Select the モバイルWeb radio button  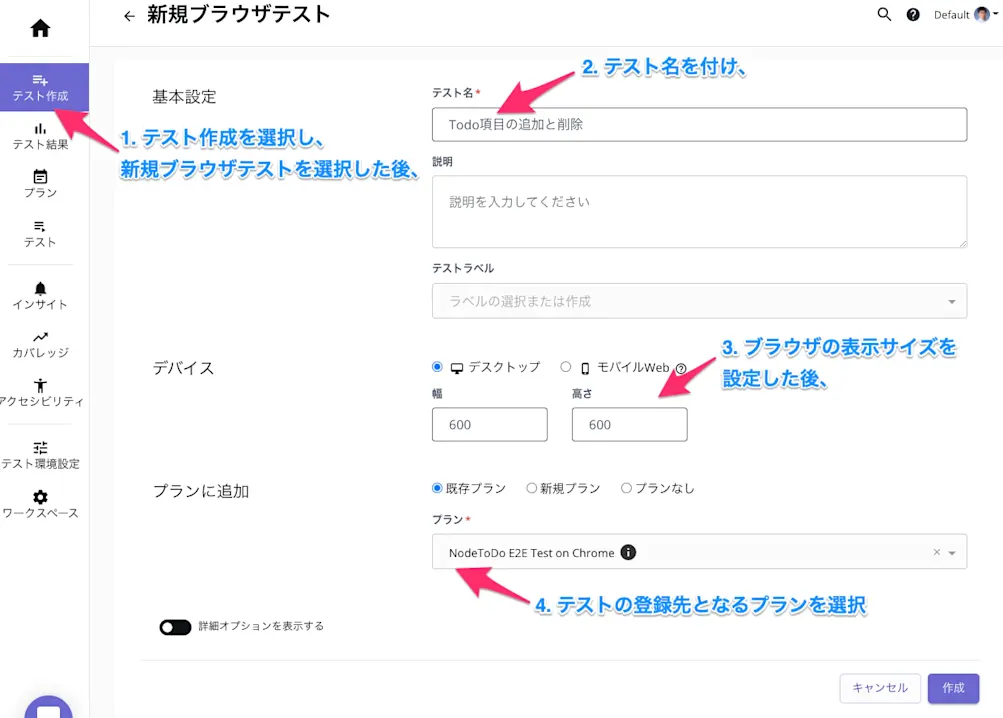(566, 367)
